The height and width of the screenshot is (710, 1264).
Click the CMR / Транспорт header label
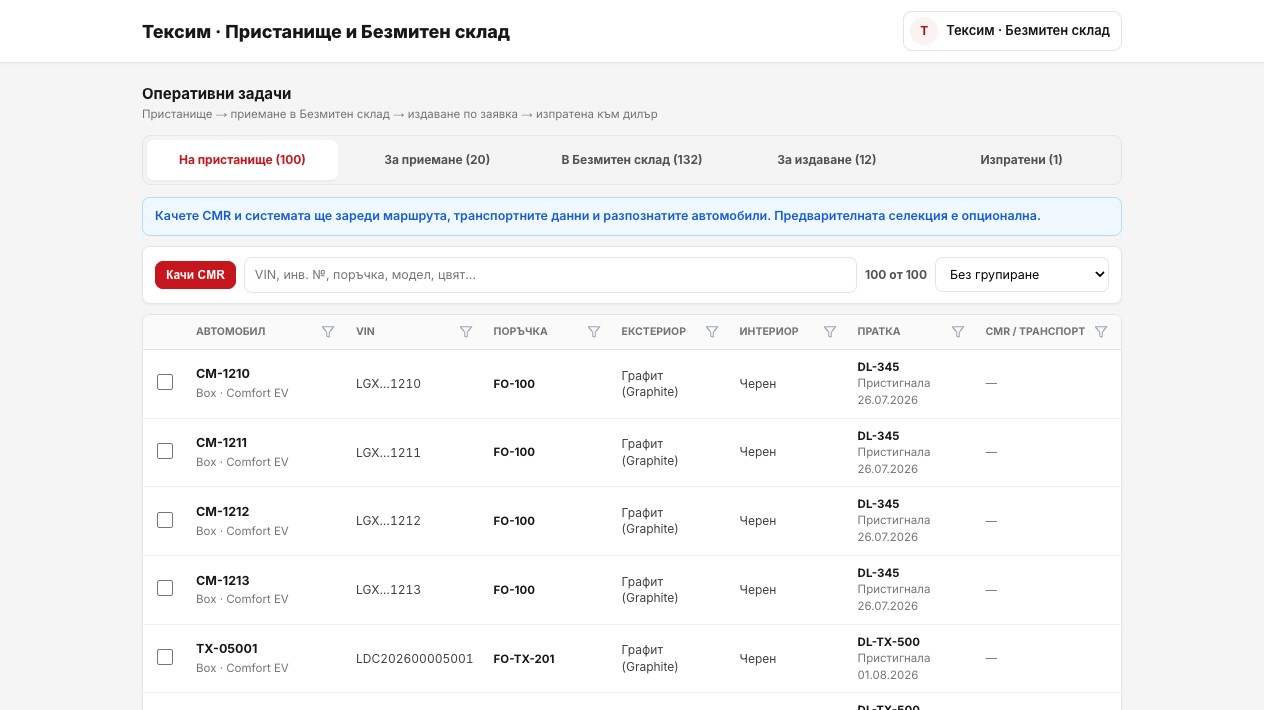(x=1035, y=332)
